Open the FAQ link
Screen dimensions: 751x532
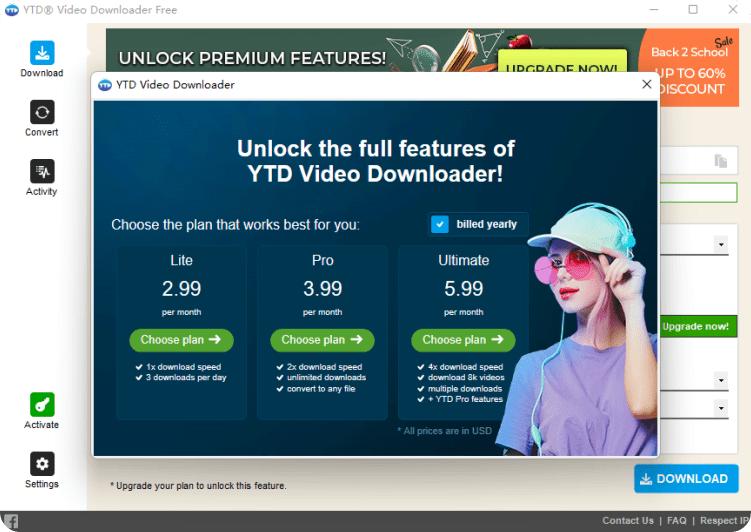click(x=677, y=521)
